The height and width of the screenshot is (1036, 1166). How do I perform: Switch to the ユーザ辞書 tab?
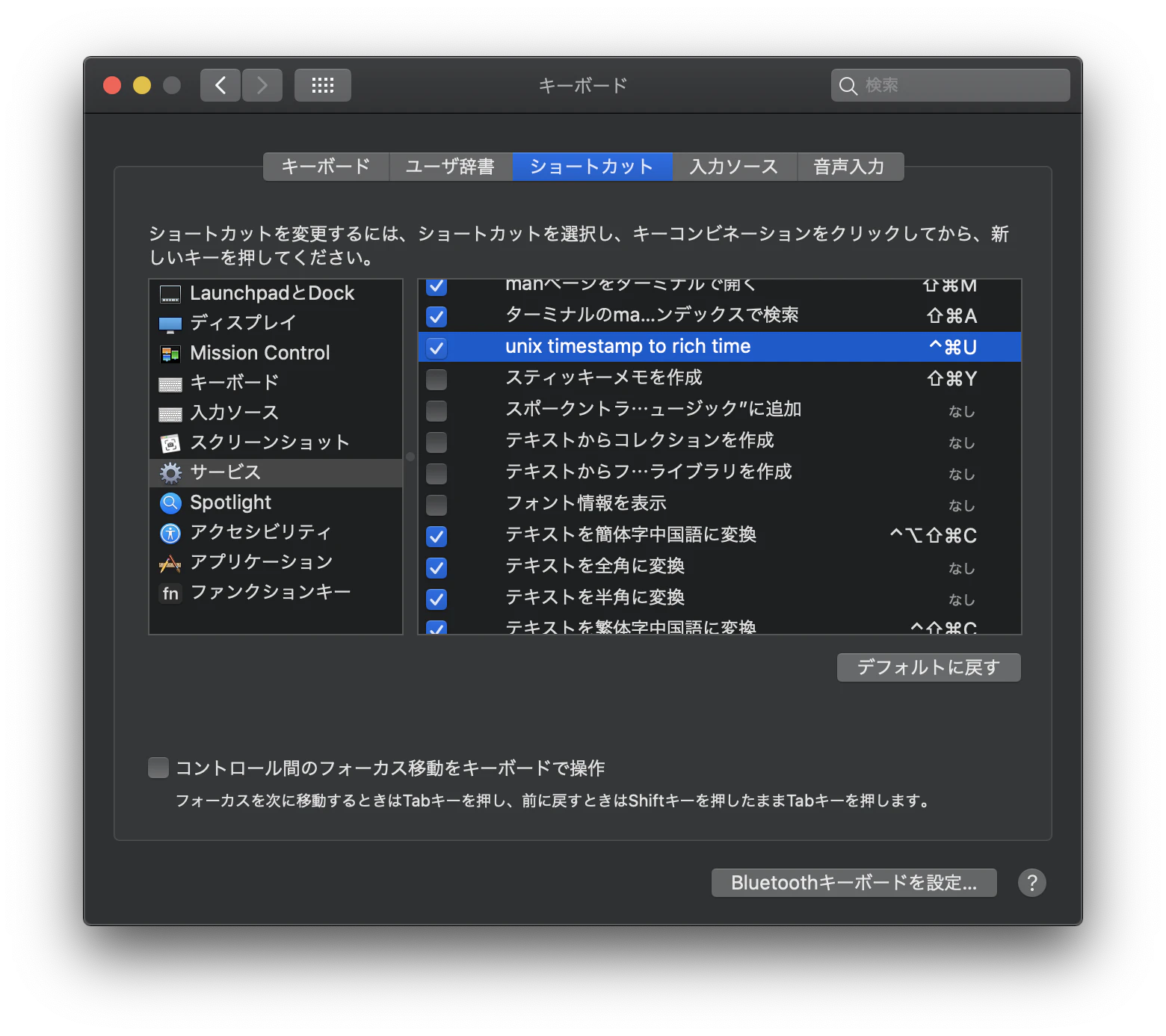[450, 167]
